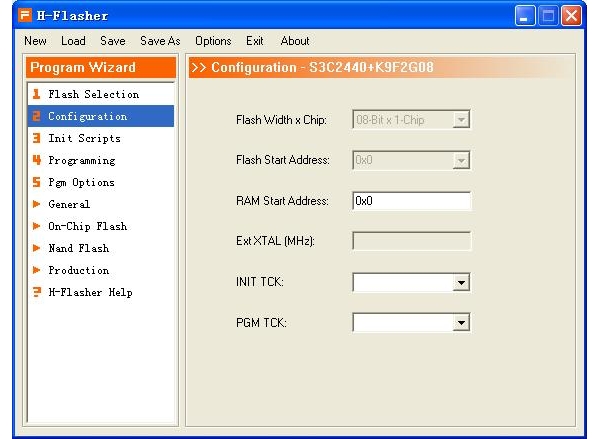
Task: Click the RAM Start Address input field
Action: [x=411, y=201]
